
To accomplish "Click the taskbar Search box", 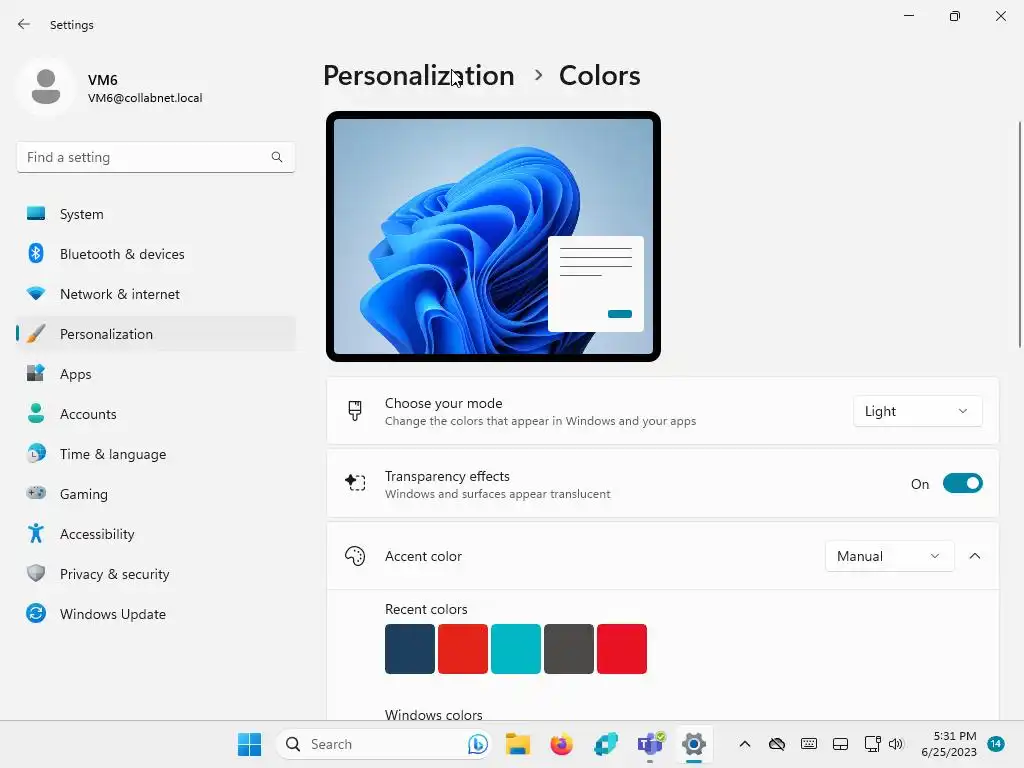I will 383,744.
